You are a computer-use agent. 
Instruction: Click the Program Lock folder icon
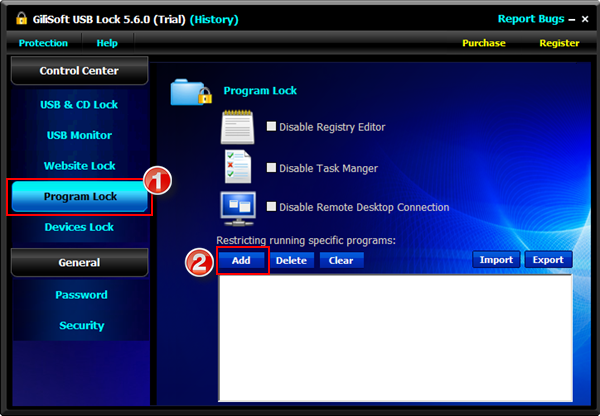(191, 92)
